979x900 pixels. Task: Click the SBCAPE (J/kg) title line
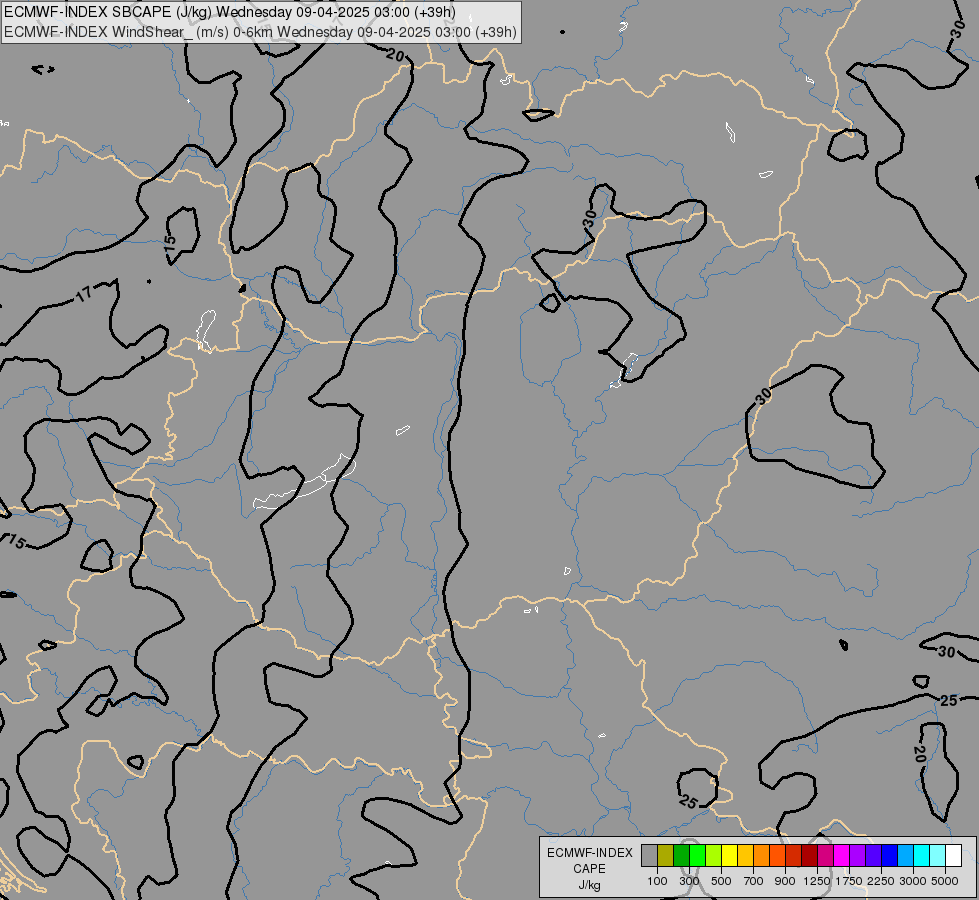tap(230, 12)
